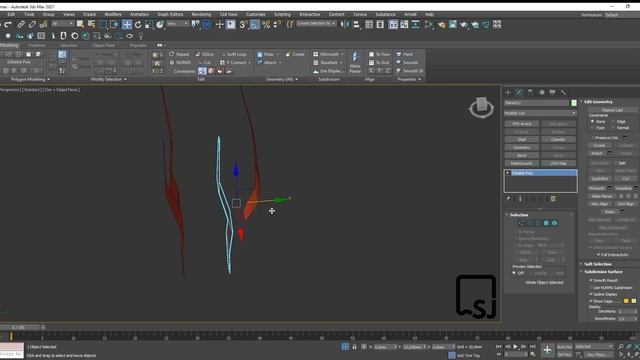Click the Chamfer modifier button
Viewport: 640px width, 360px height.
coord(558,140)
